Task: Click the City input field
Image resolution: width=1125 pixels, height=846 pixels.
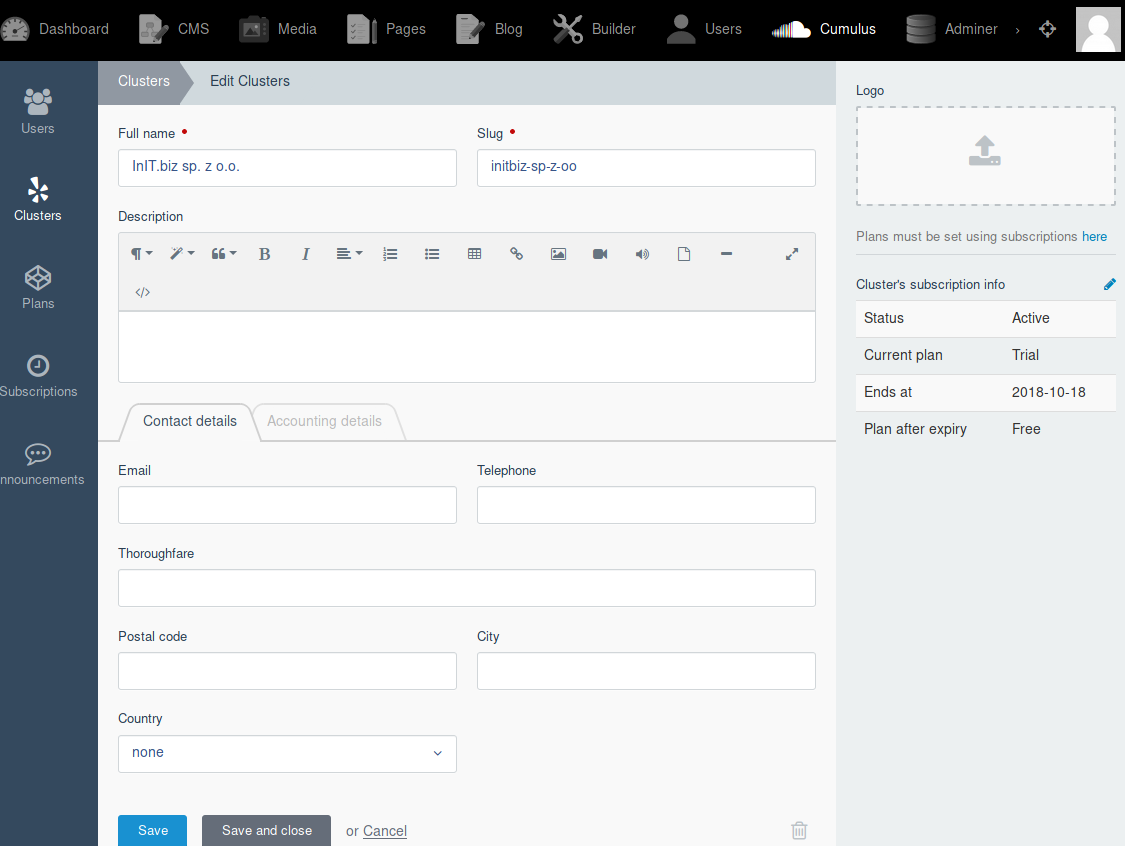Action: click(x=646, y=671)
